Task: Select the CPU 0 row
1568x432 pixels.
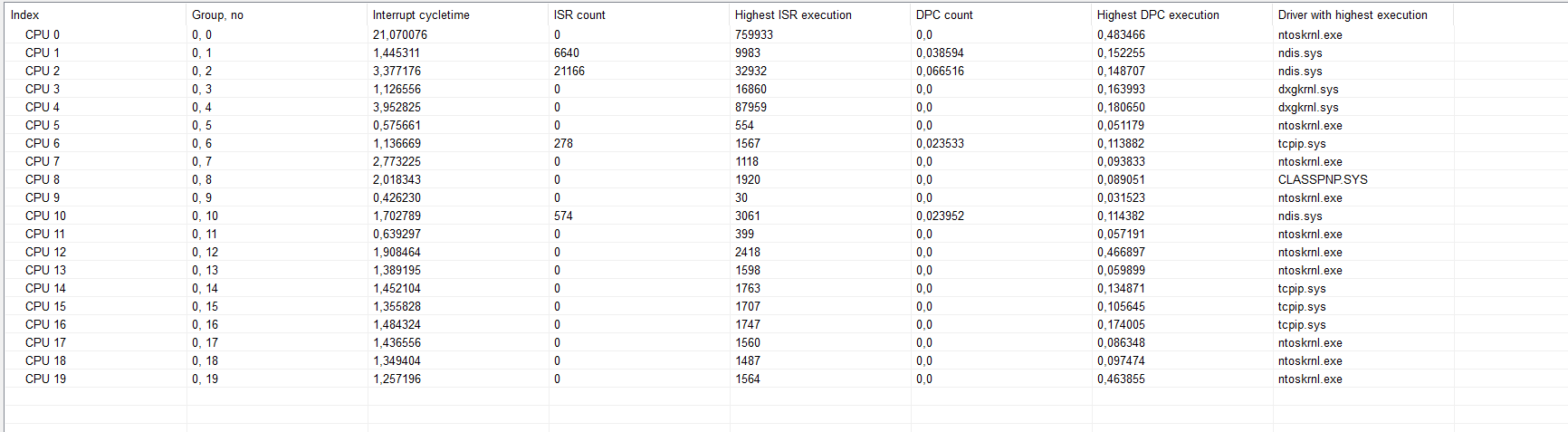Action: [43, 34]
